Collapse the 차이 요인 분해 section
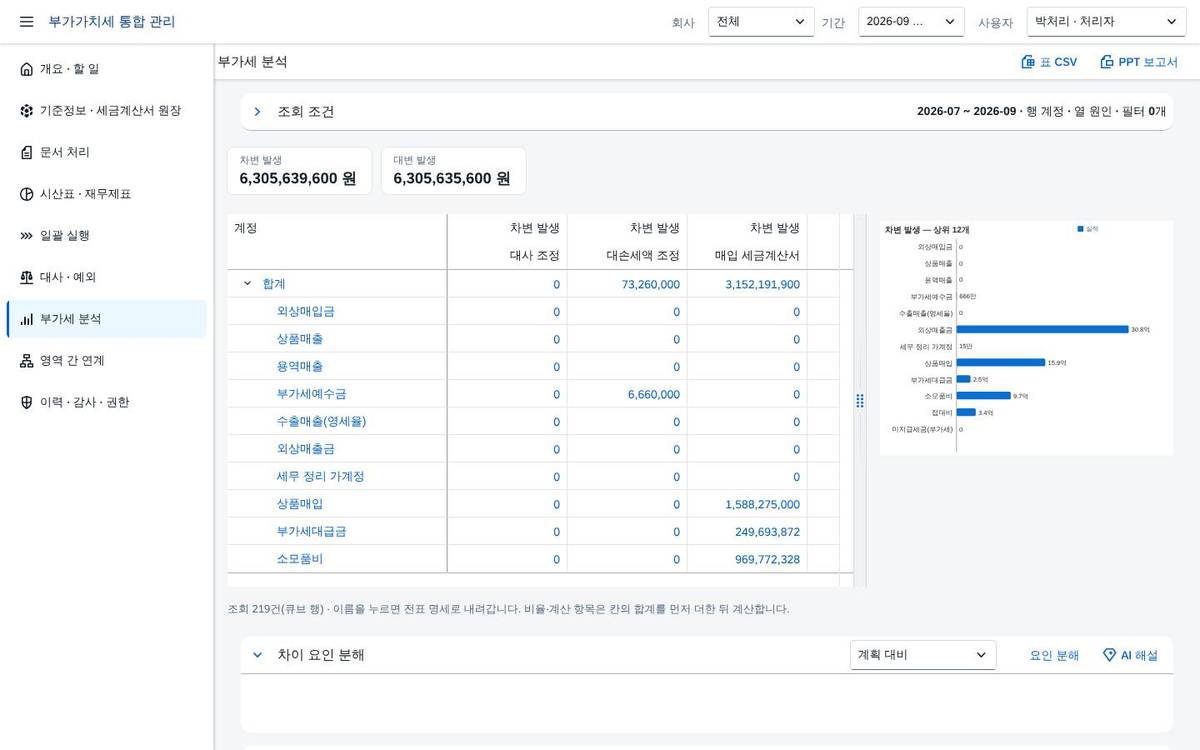 (257, 655)
